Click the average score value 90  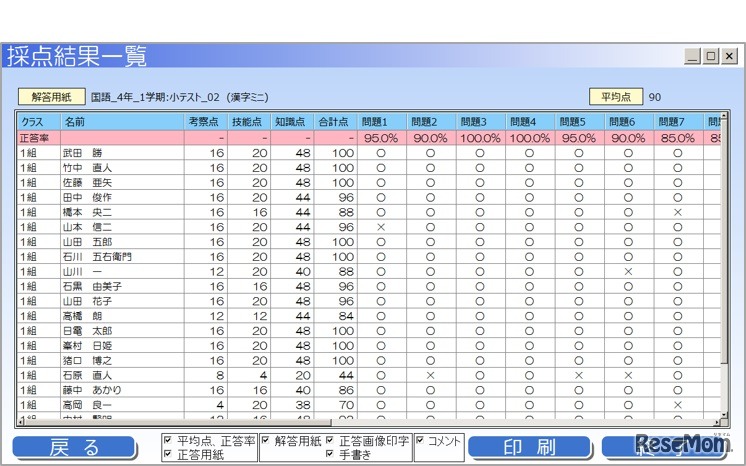(x=655, y=97)
